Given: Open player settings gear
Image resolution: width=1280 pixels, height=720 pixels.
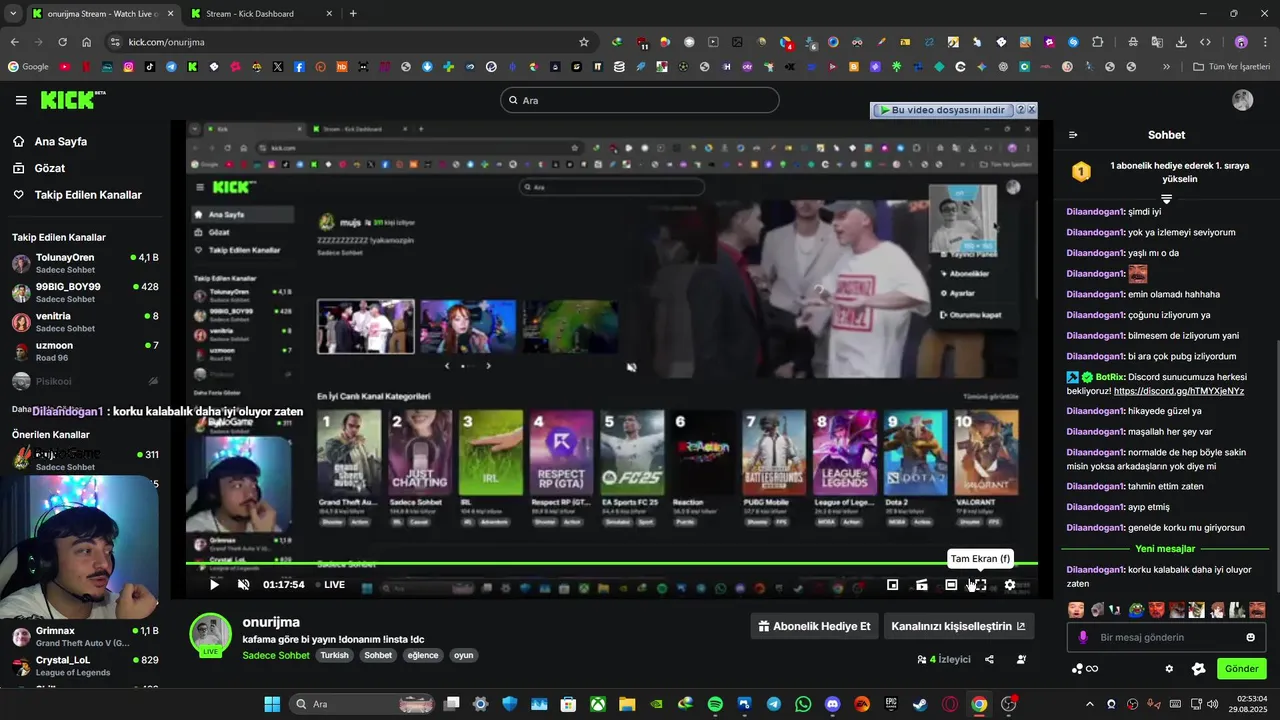Looking at the screenshot, I should pos(1010,585).
